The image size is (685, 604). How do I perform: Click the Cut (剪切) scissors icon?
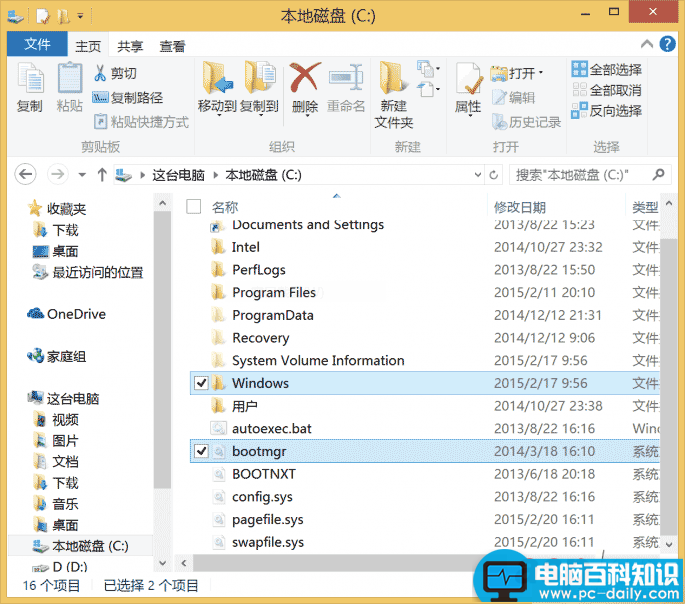tap(100, 73)
